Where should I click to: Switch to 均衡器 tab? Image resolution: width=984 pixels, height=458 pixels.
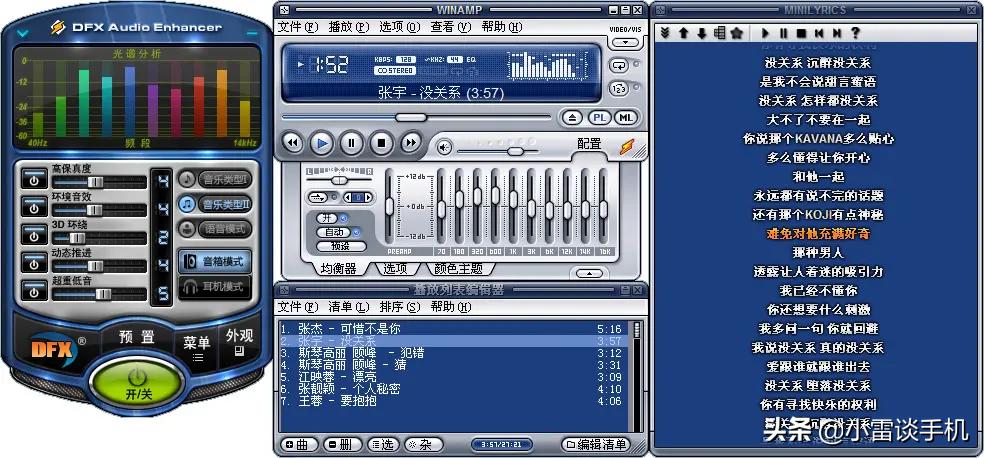339,269
